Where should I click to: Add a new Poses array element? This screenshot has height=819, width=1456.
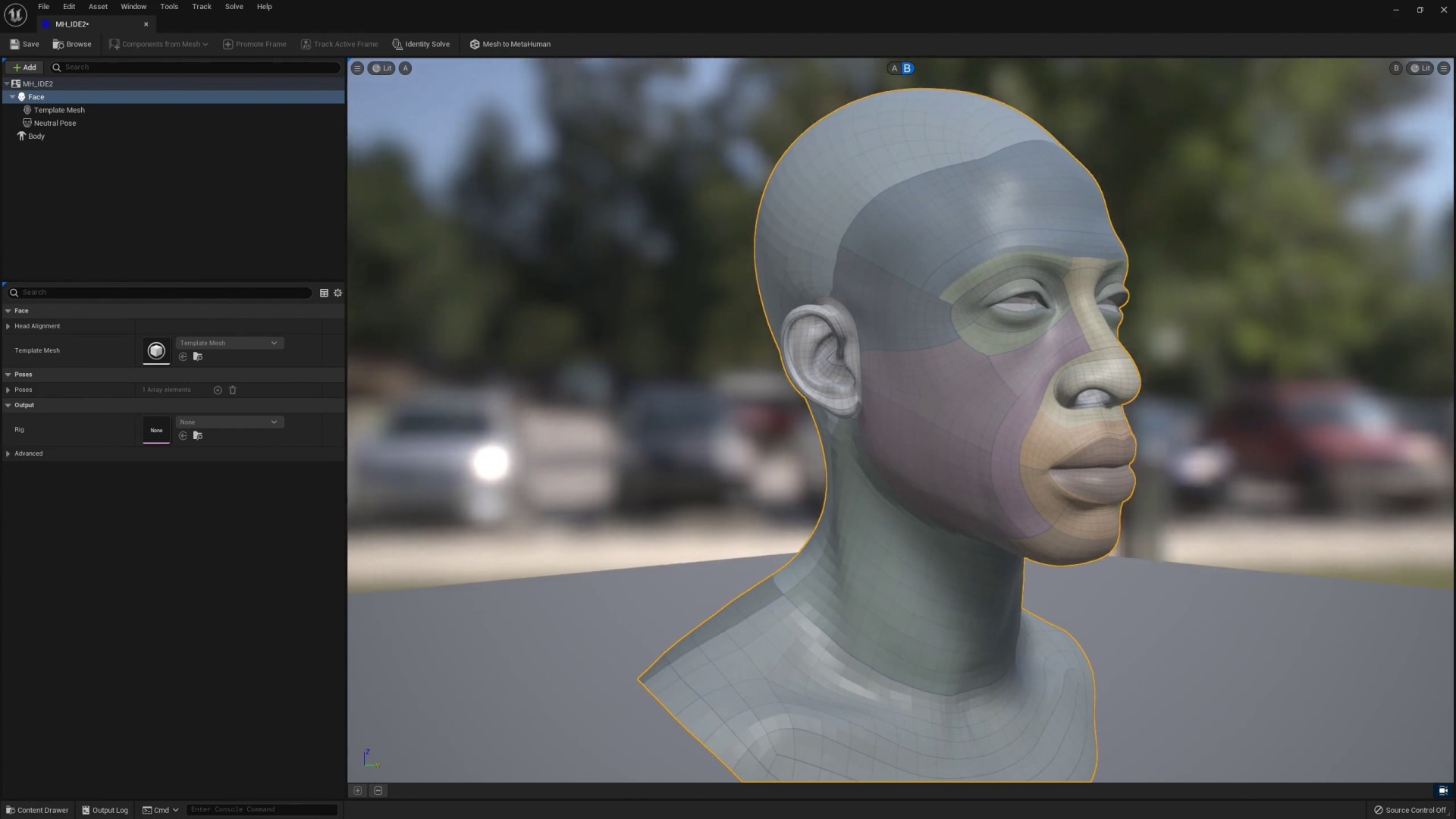[218, 390]
